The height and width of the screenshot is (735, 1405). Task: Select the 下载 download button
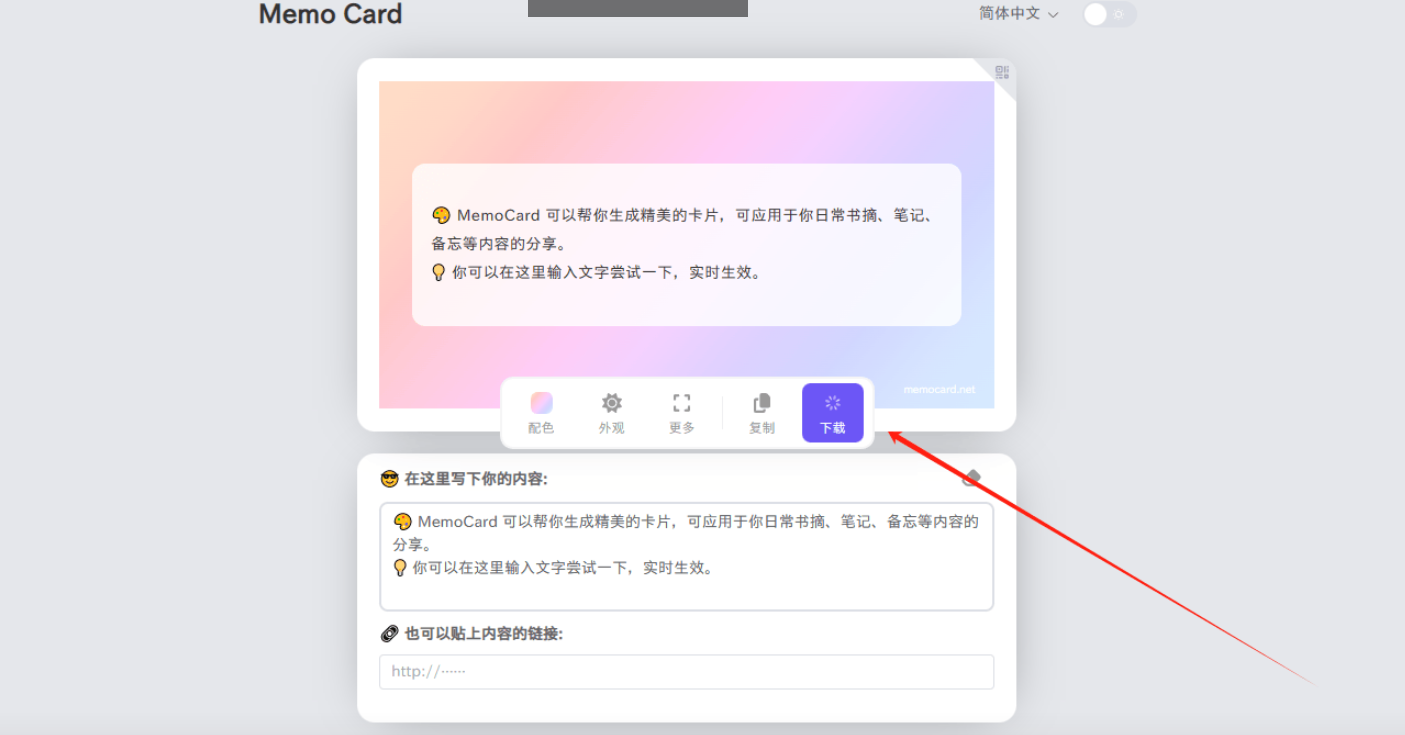832,412
